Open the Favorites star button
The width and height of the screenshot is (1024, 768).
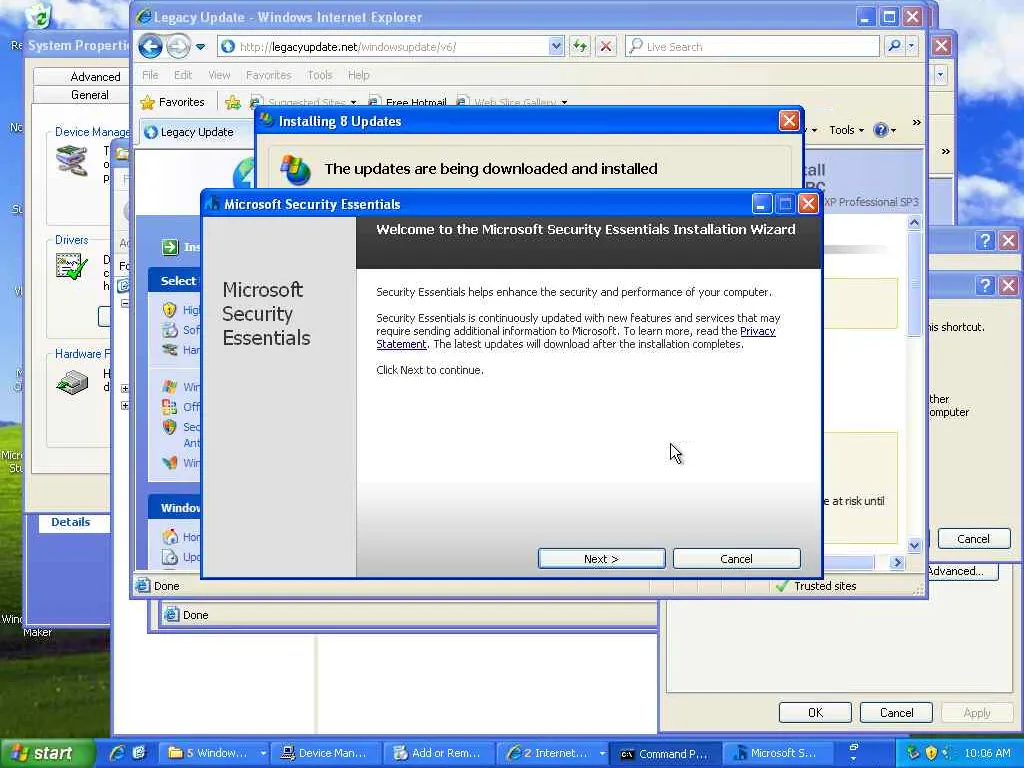pos(173,102)
